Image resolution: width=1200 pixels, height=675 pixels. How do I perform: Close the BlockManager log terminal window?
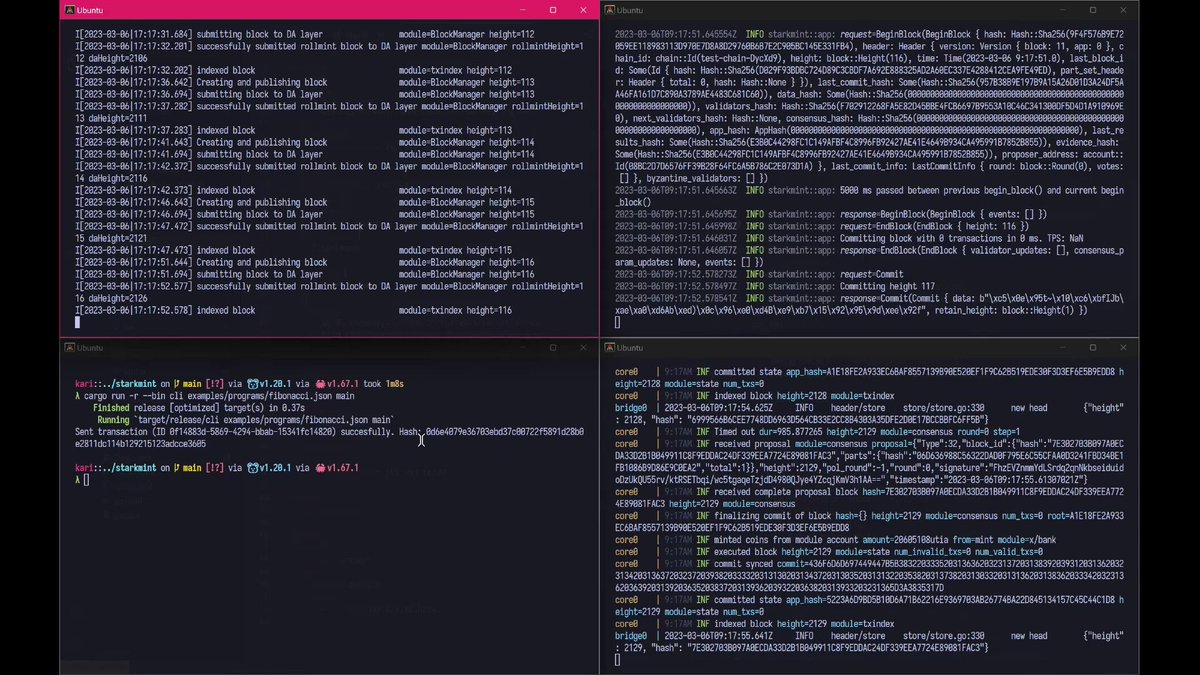(x=583, y=10)
